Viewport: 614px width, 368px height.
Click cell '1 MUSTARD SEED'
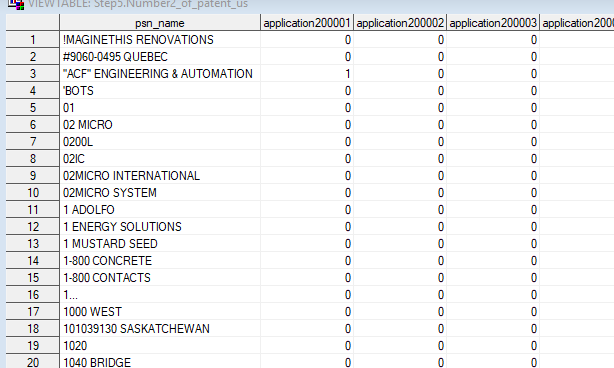[160, 244]
